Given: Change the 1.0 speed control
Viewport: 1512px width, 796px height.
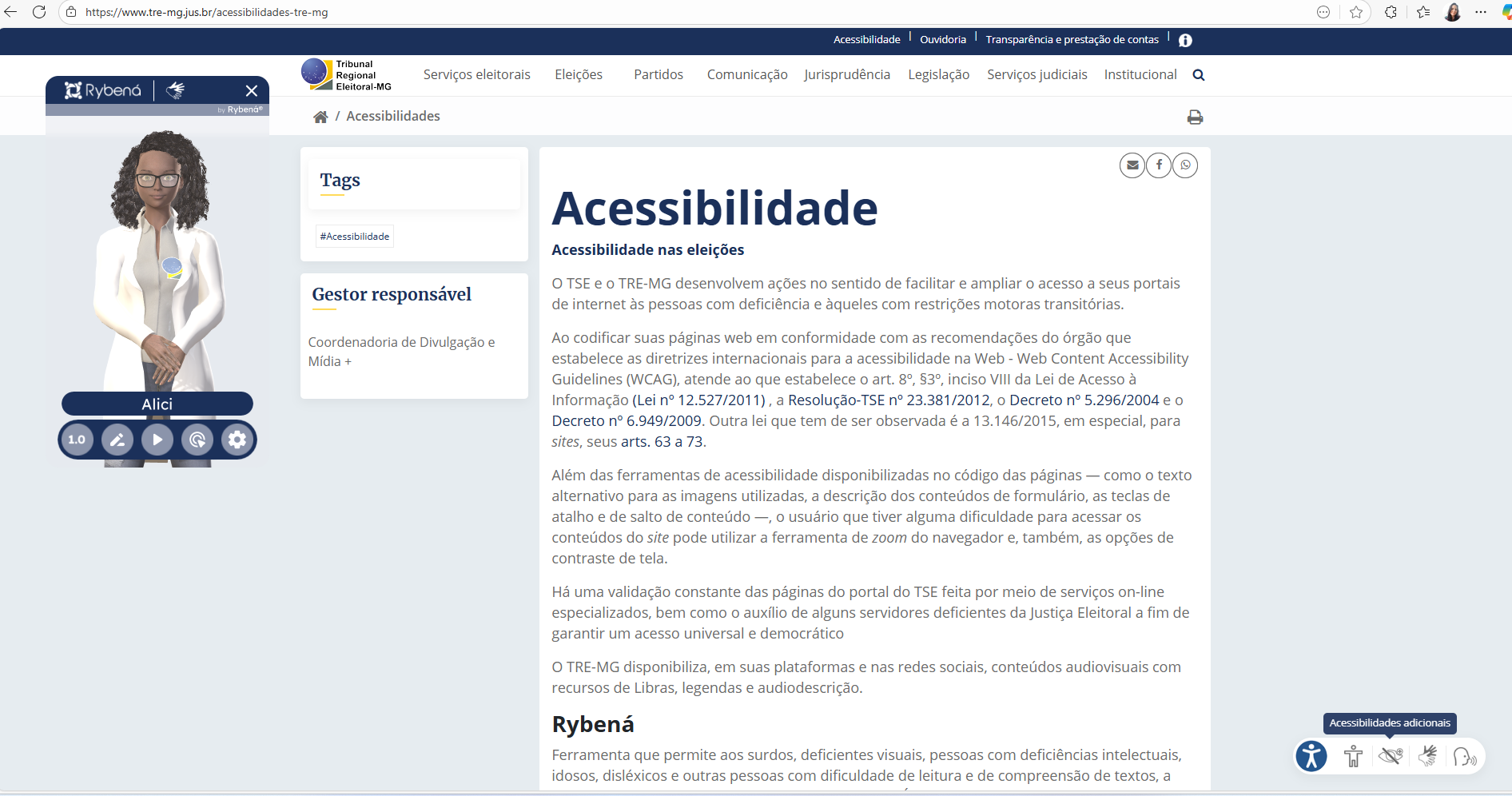Looking at the screenshot, I should pyautogui.click(x=78, y=440).
